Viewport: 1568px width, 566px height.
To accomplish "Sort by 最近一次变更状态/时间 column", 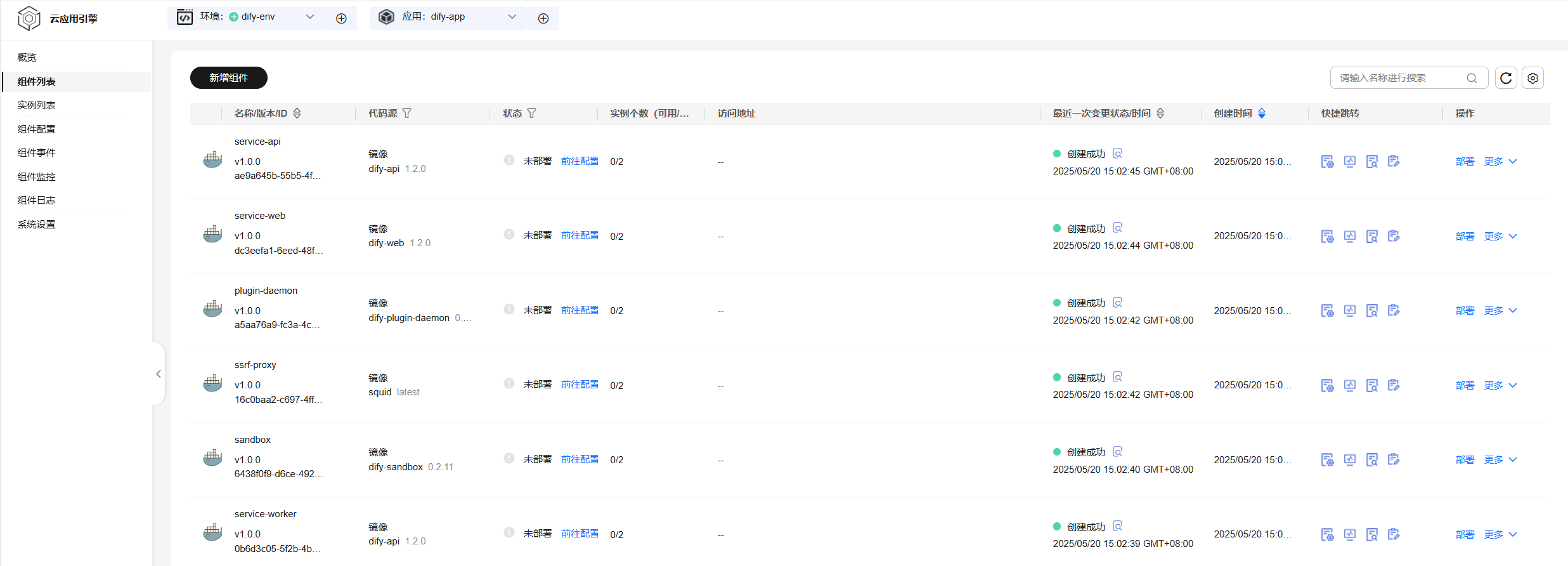I will [x=1160, y=114].
